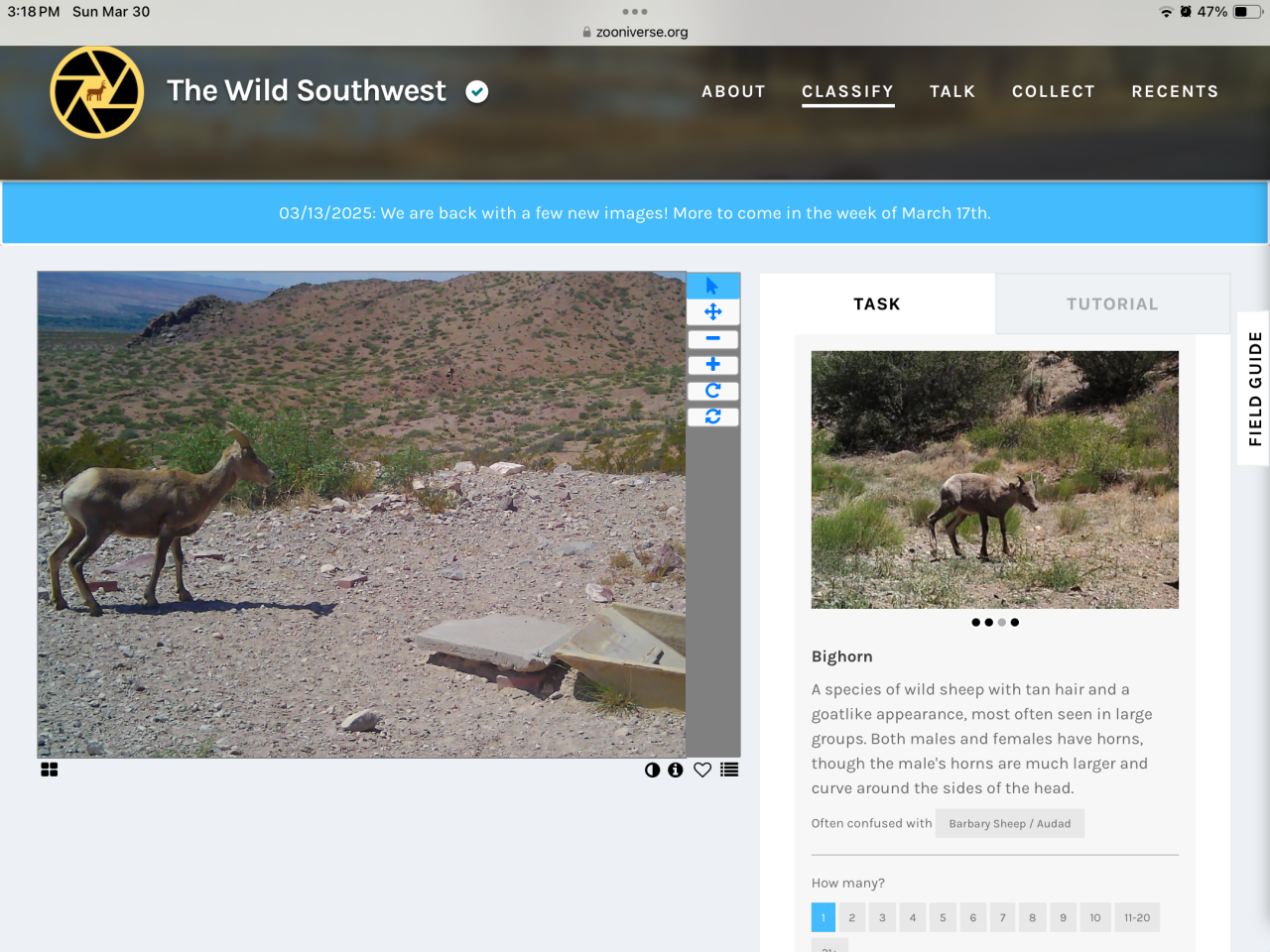This screenshot has width=1270, height=952.
Task: Tap the battery indicator
Action: pos(1248,12)
